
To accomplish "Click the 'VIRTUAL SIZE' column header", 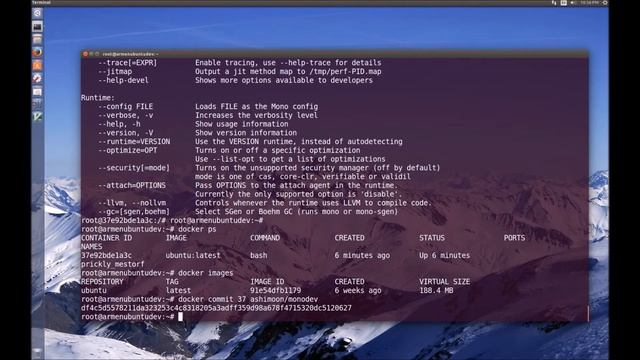I will [444, 282].
